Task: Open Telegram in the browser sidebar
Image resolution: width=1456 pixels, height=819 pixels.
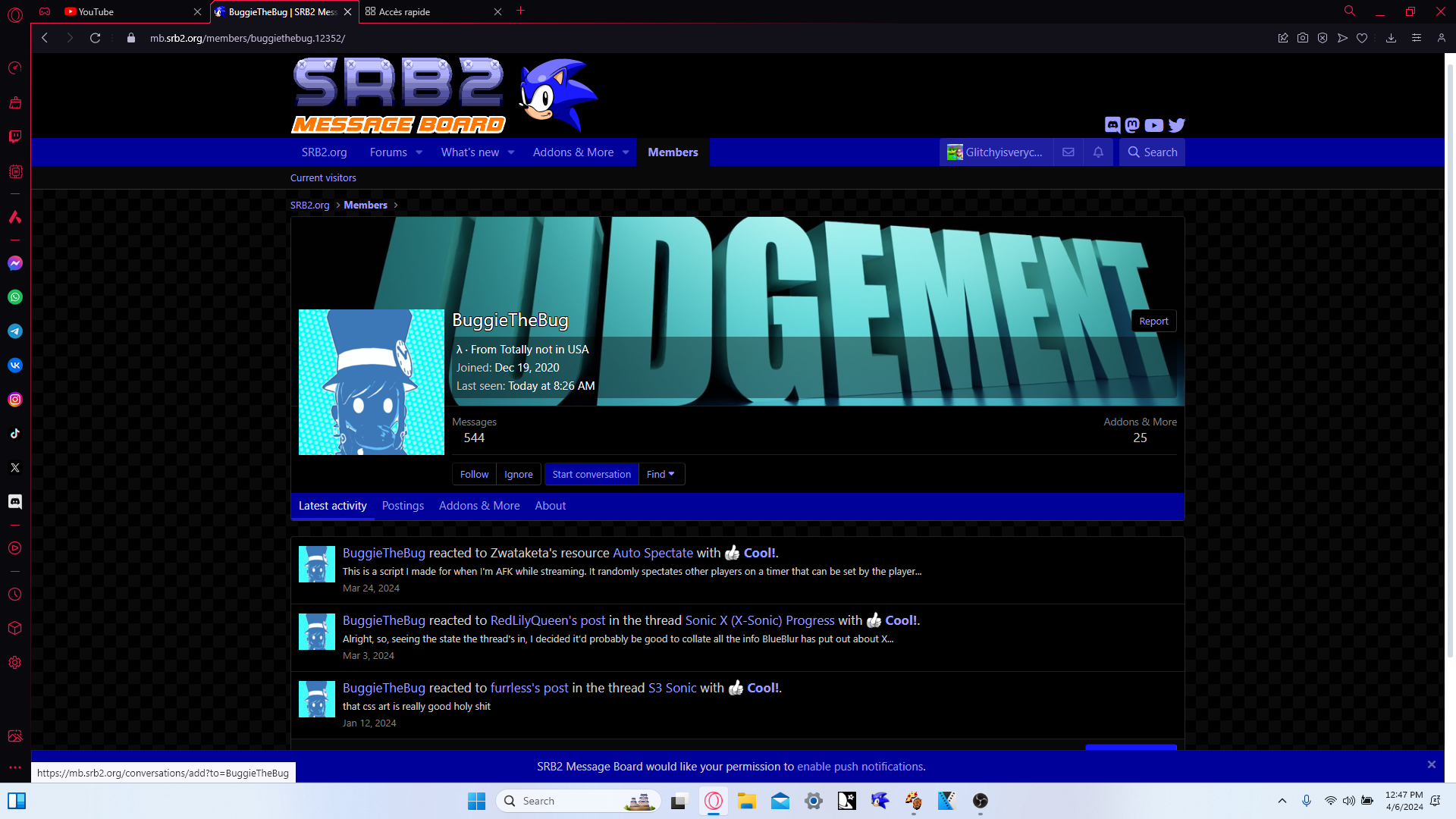Action: [15, 331]
